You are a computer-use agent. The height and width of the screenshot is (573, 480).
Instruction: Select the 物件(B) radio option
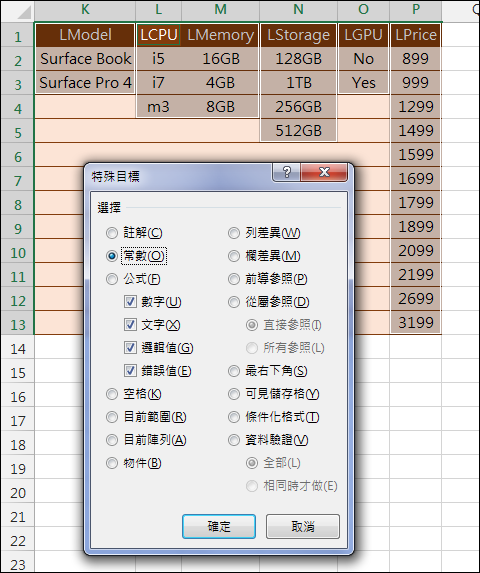134,463
